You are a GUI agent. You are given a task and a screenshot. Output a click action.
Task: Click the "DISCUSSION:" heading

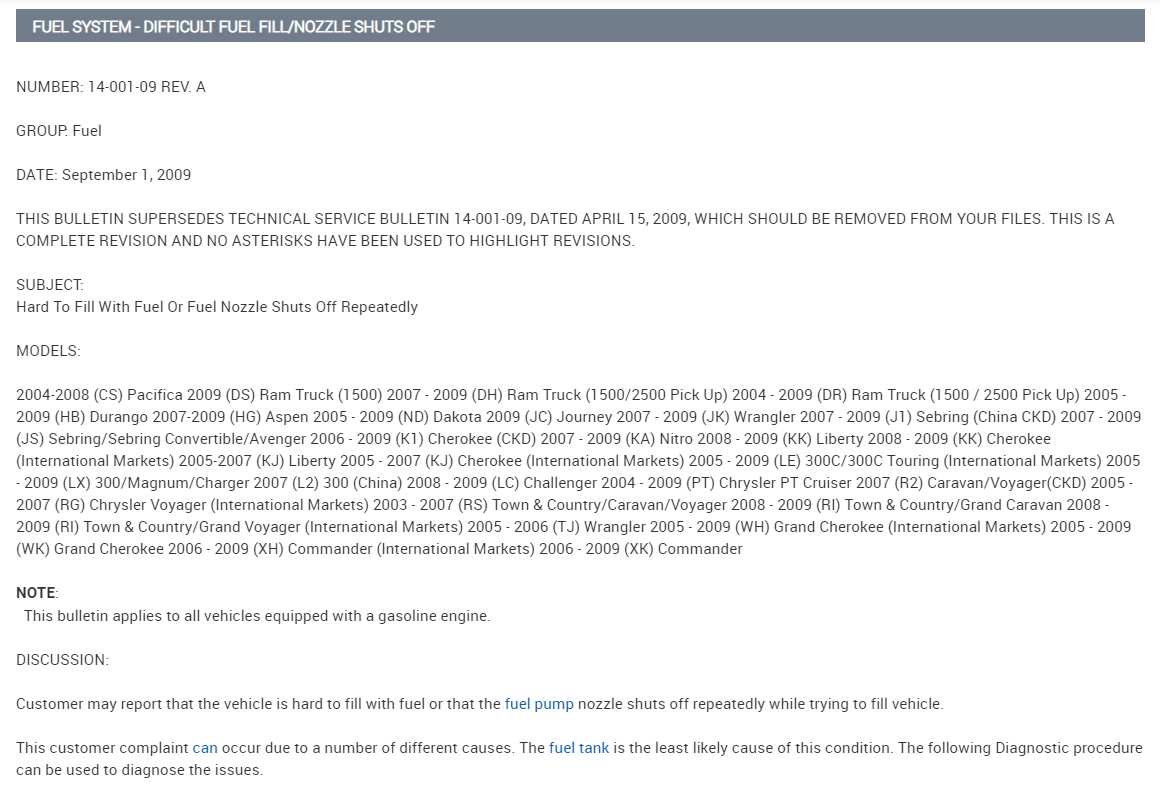click(62, 660)
